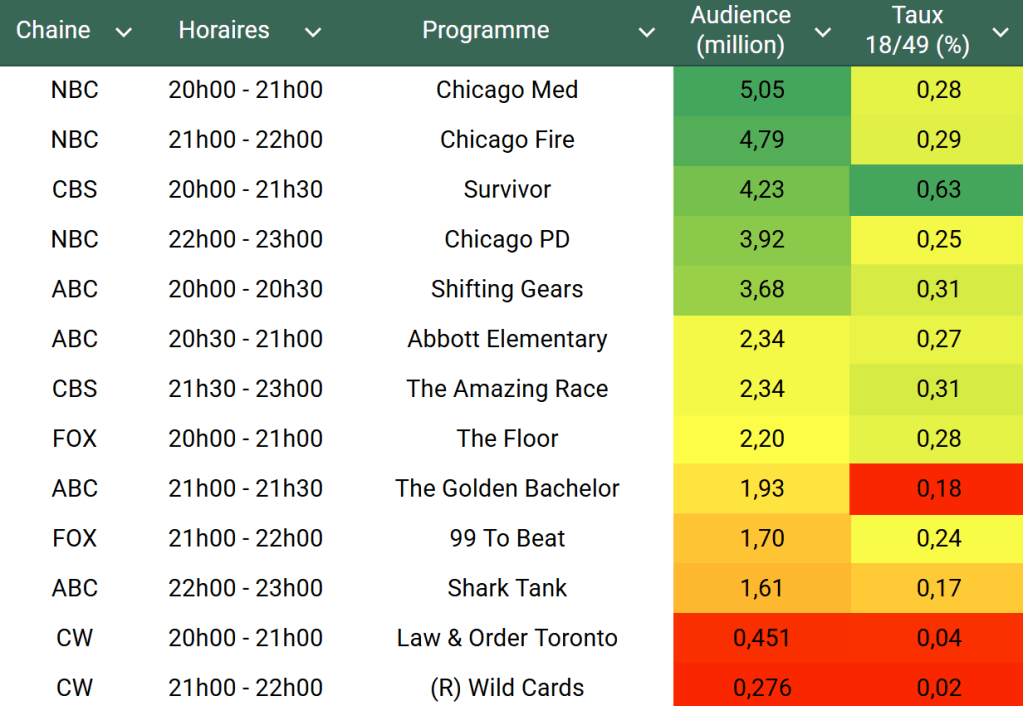Select the 99 To Beat audience value

761,538
